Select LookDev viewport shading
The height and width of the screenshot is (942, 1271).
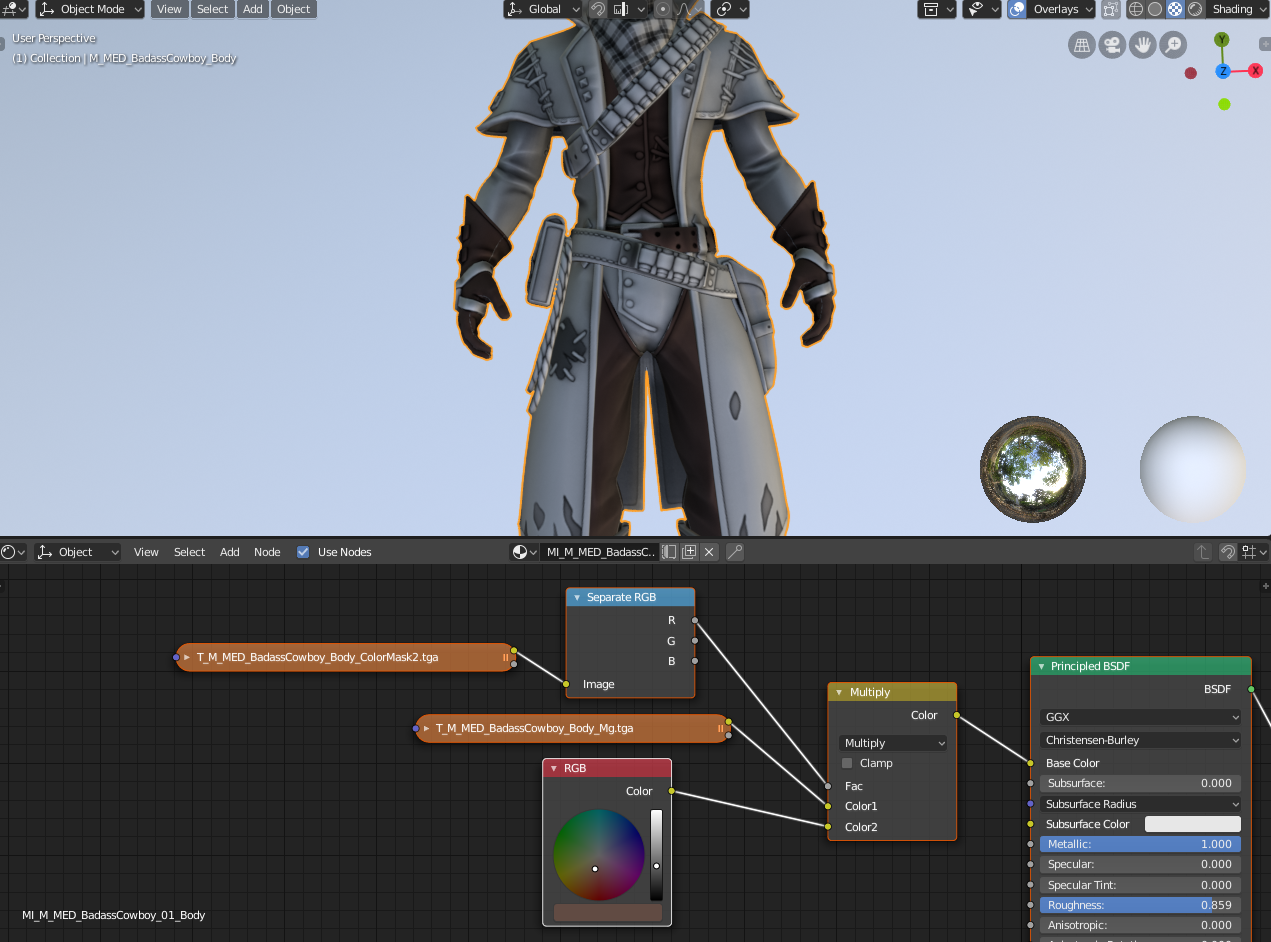(1175, 9)
